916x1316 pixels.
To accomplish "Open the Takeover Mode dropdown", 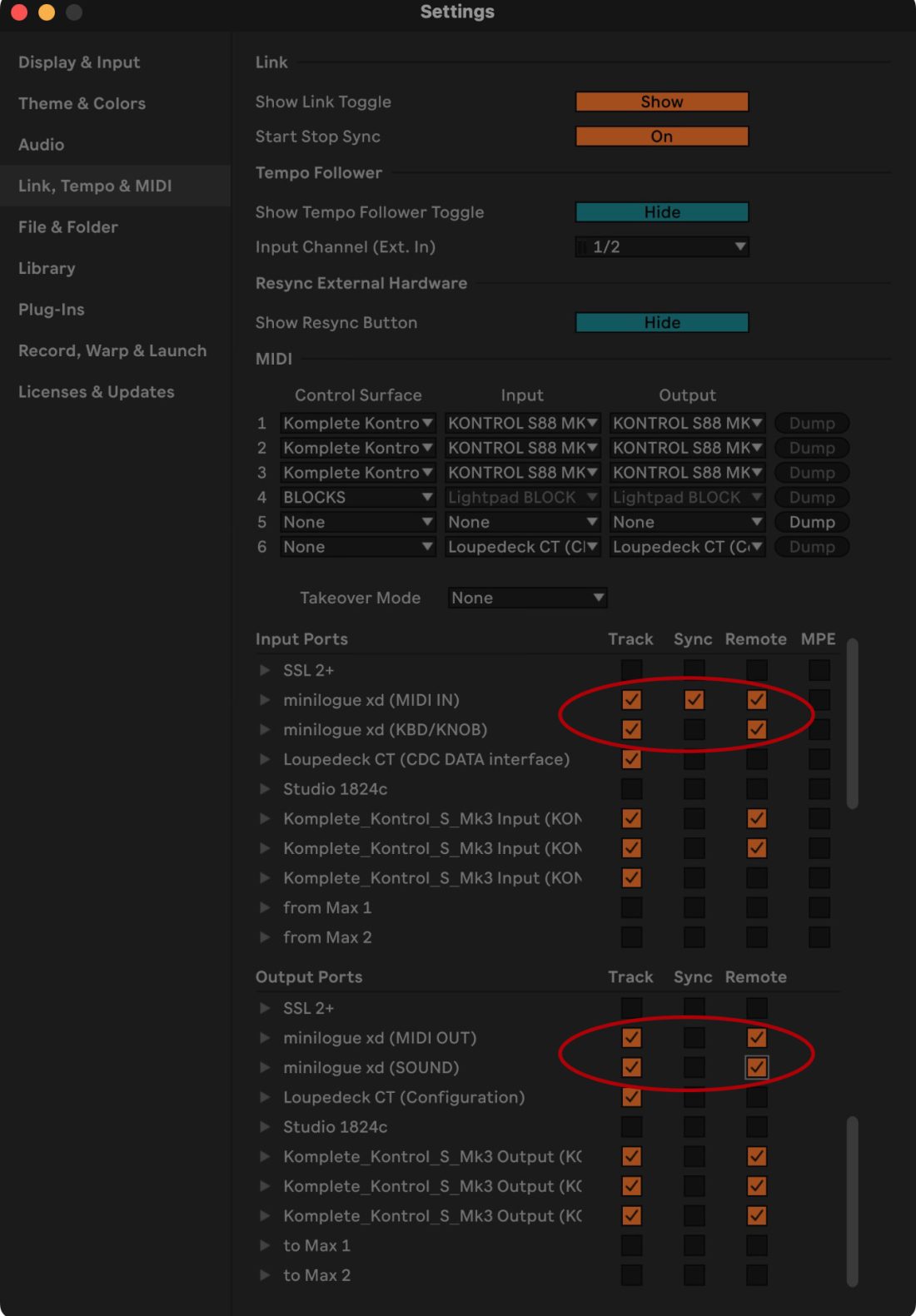I will tap(527, 598).
